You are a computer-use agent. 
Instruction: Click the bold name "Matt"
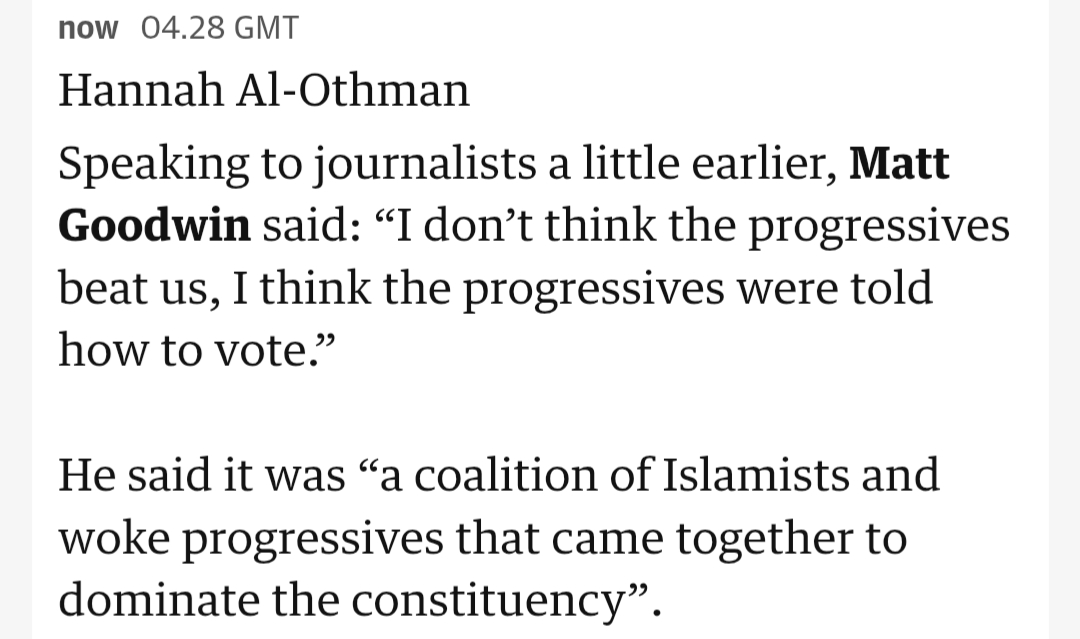click(x=899, y=165)
